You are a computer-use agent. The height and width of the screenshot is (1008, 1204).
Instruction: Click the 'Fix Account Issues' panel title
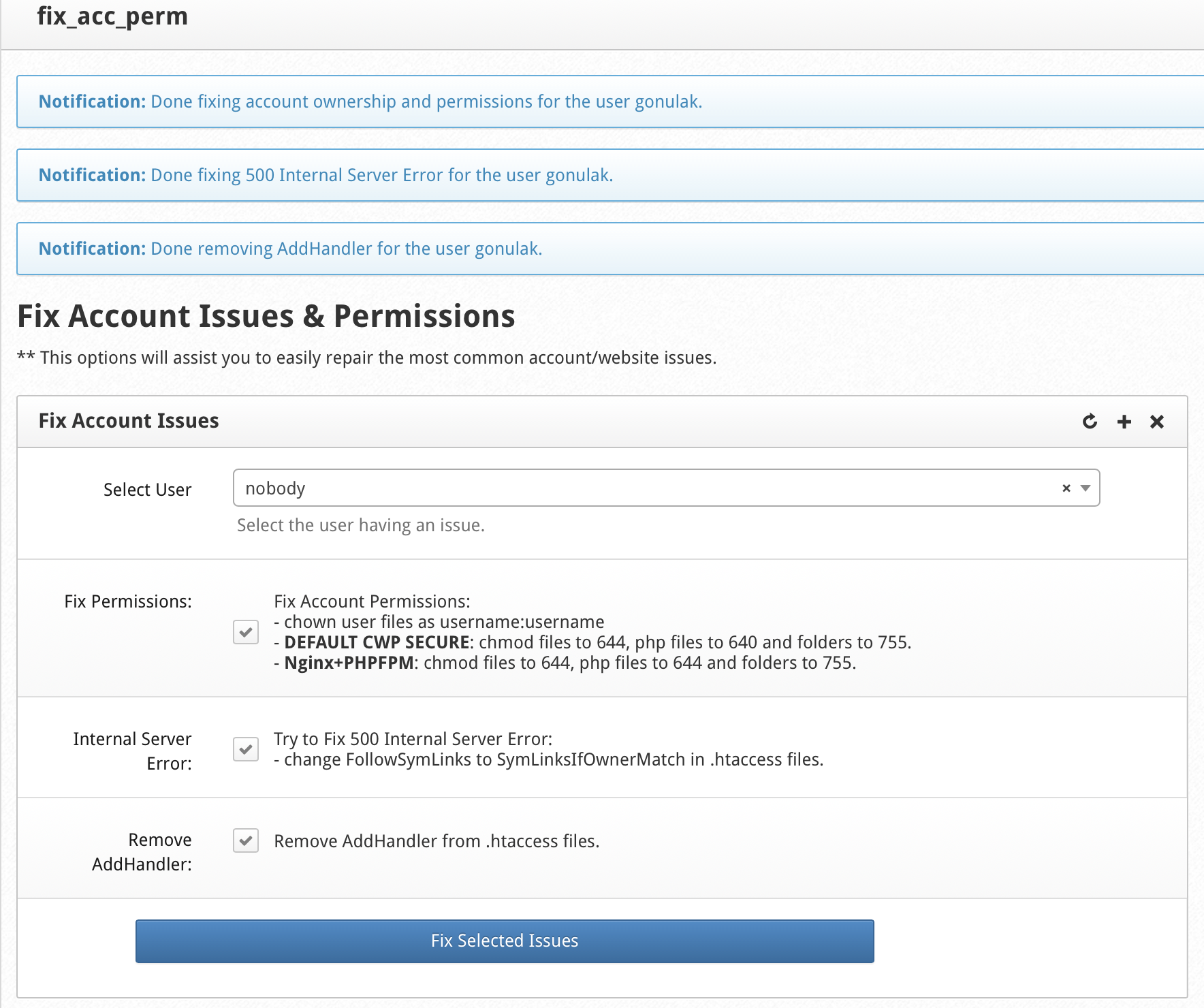pos(129,421)
